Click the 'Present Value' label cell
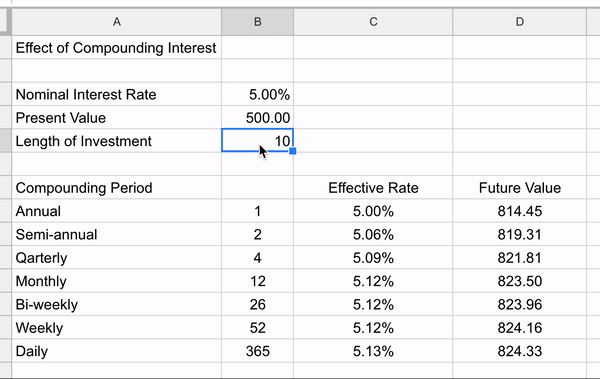The image size is (600, 379). coord(116,118)
